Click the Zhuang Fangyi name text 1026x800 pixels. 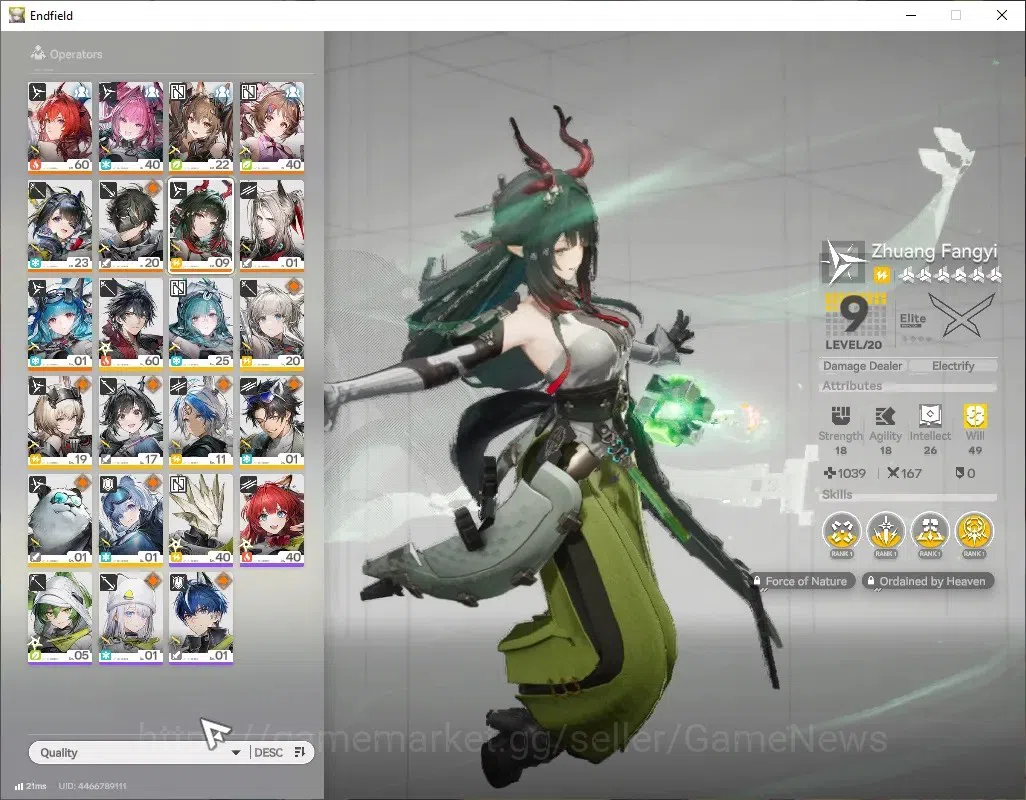[934, 251]
